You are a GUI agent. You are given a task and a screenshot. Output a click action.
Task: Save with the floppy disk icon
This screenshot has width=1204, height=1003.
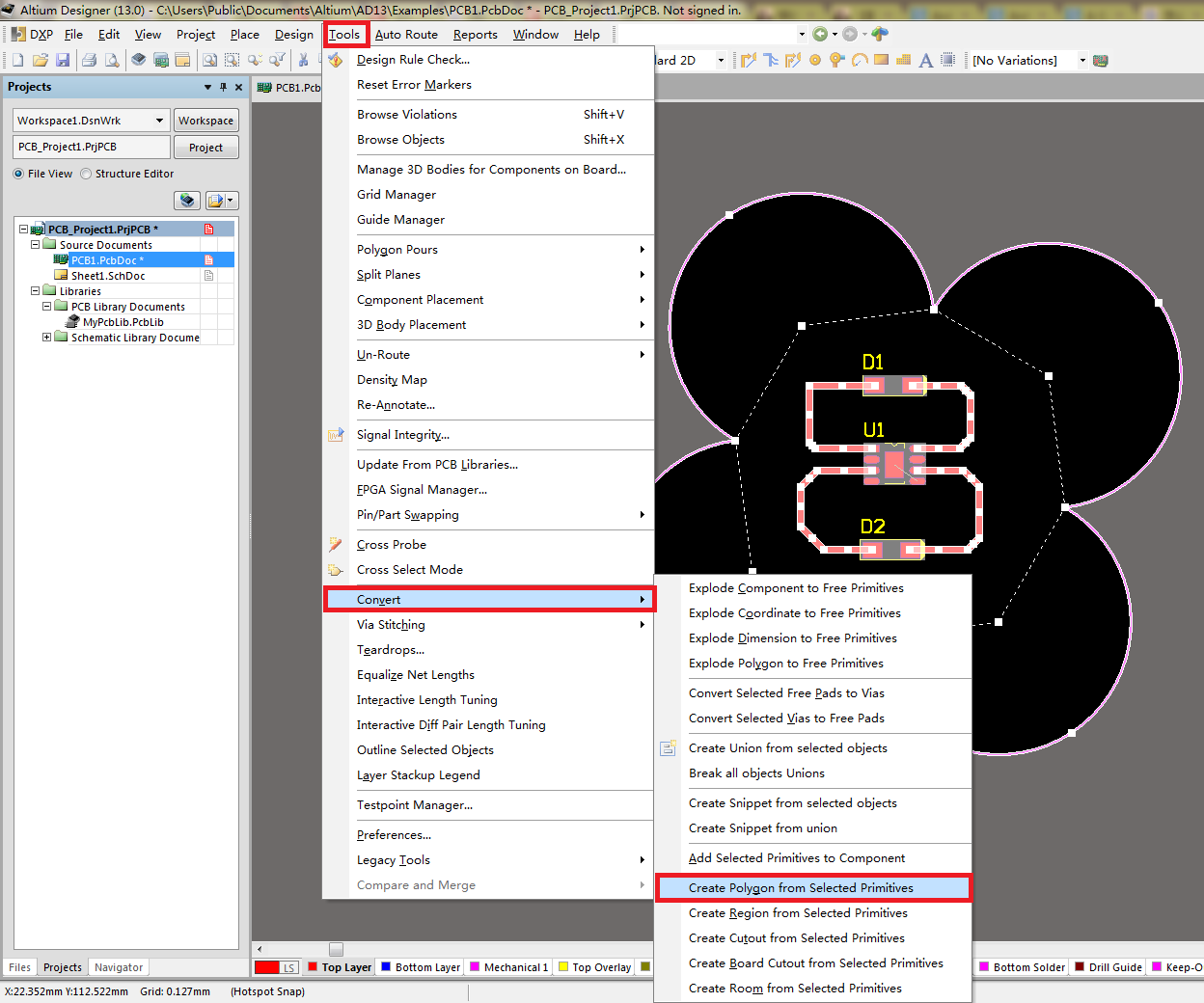tap(63, 60)
